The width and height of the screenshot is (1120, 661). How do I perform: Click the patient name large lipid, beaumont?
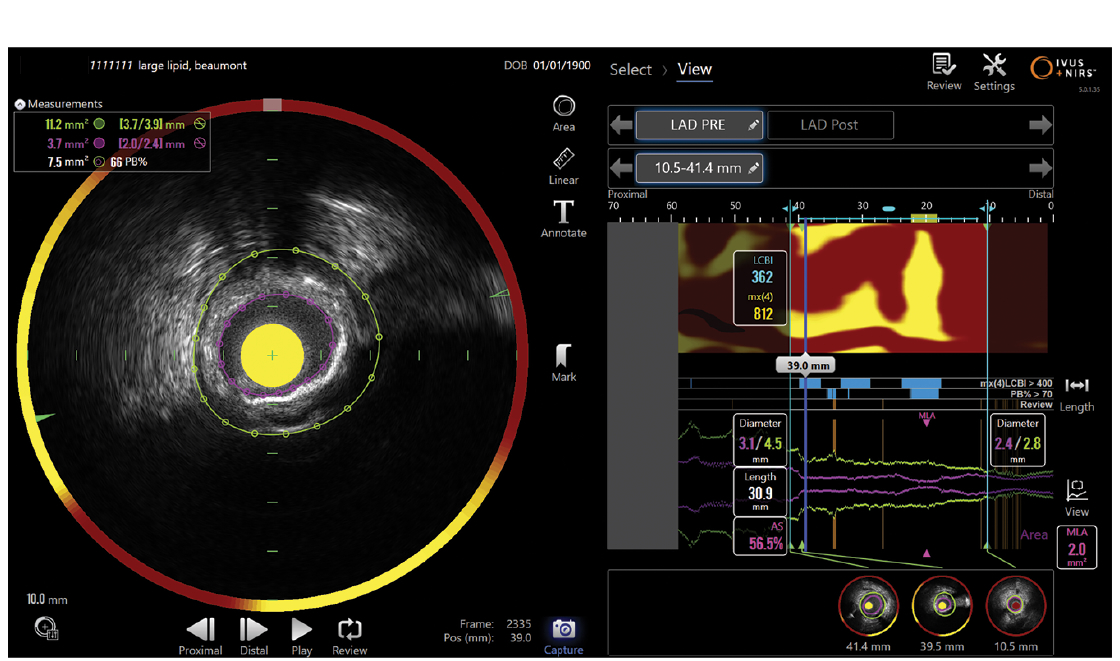192,66
